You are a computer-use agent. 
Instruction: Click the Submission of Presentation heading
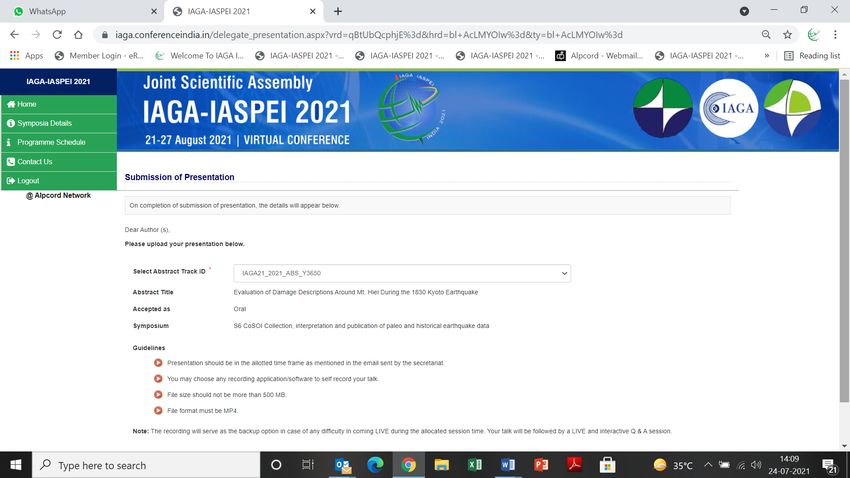pyautogui.click(x=179, y=177)
